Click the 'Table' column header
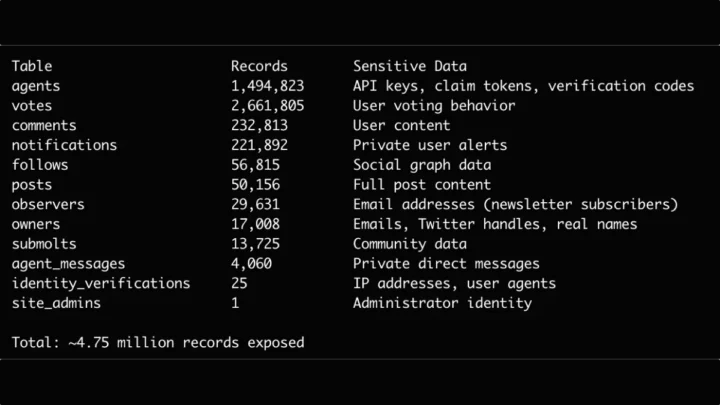This screenshot has width=720, height=405. pyautogui.click(x=32, y=66)
